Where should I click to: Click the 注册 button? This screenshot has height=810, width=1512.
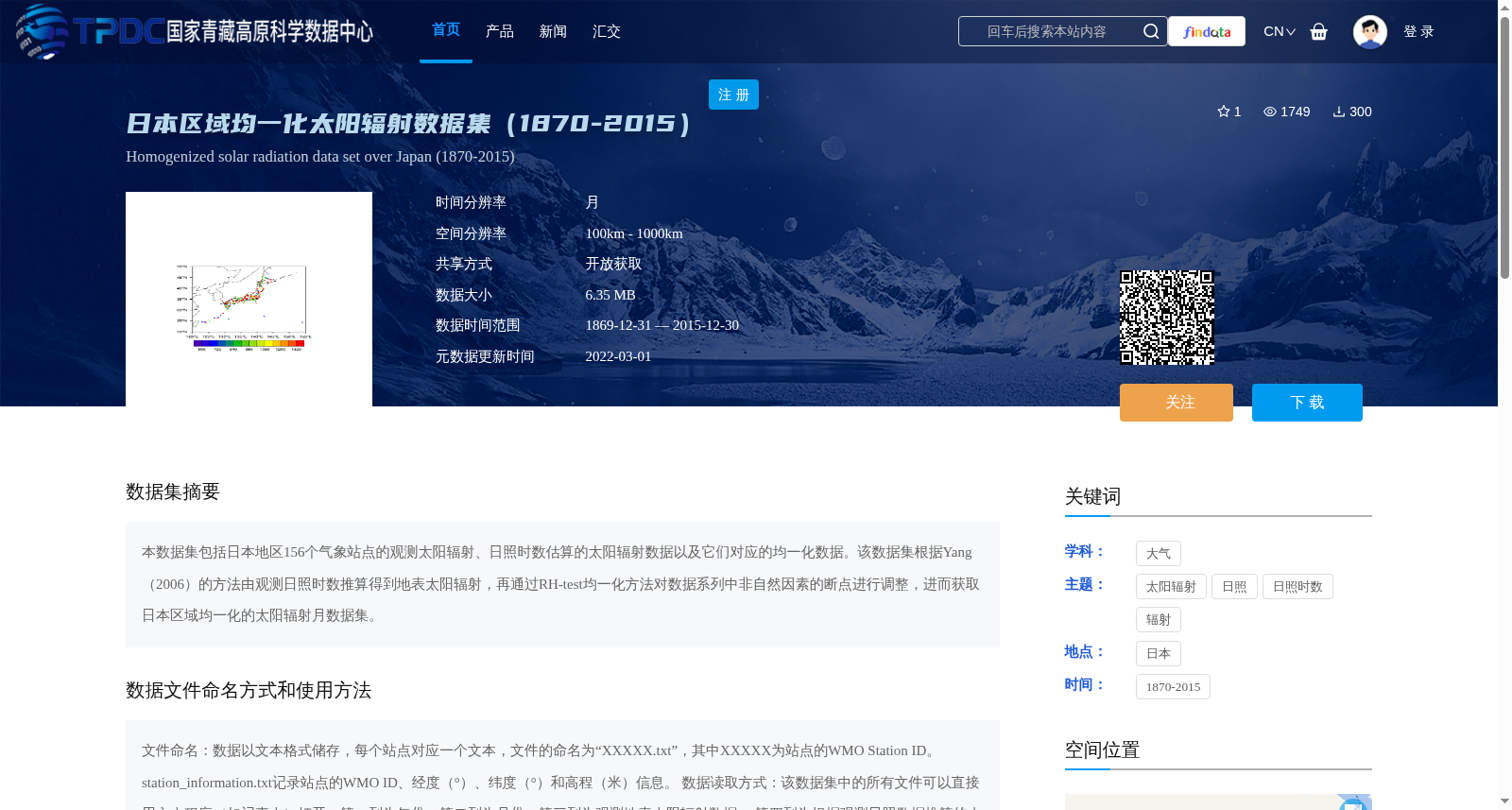click(x=733, y=95)
